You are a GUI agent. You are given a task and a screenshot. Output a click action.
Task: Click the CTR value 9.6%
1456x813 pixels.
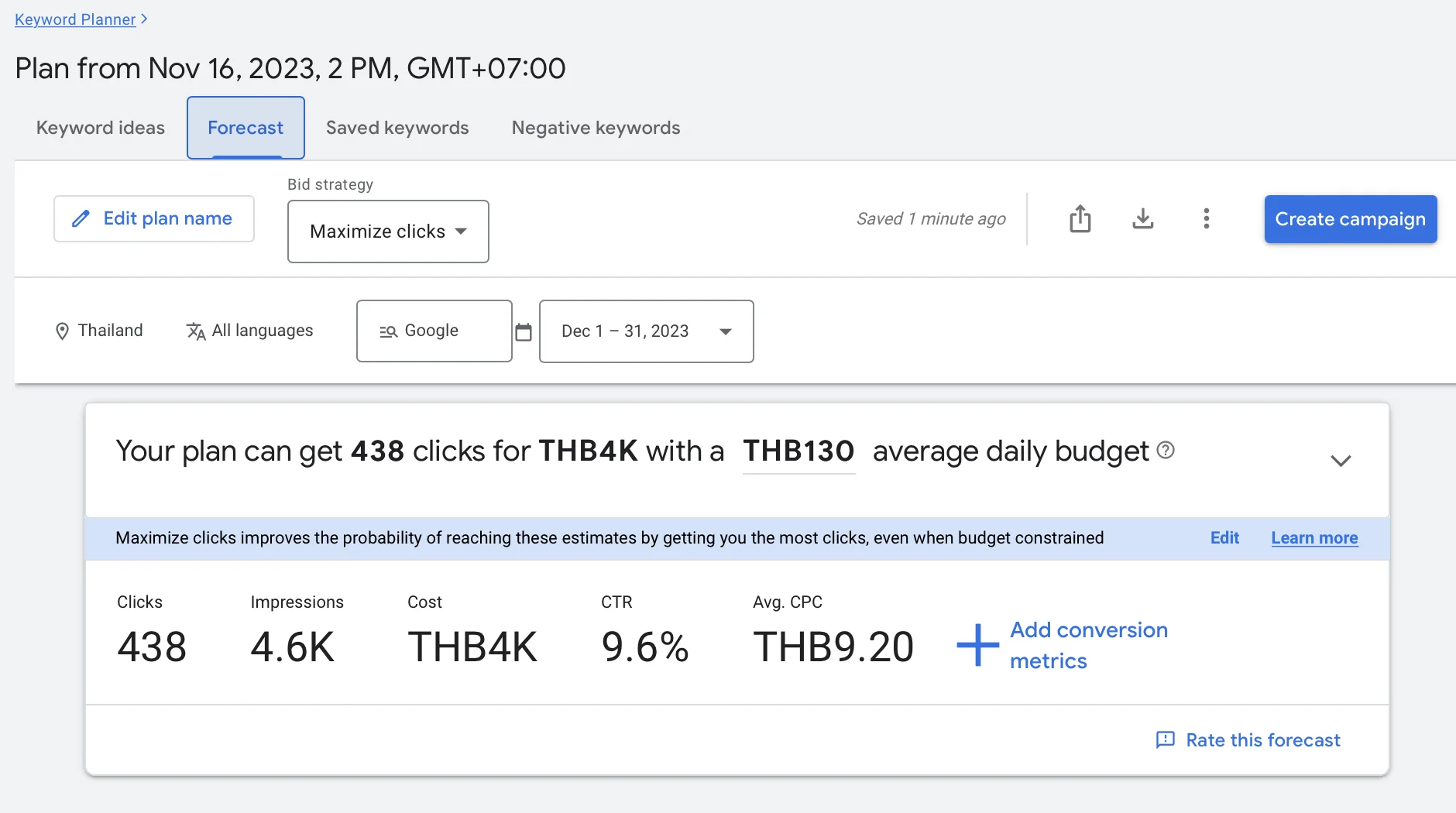(645, 647)
